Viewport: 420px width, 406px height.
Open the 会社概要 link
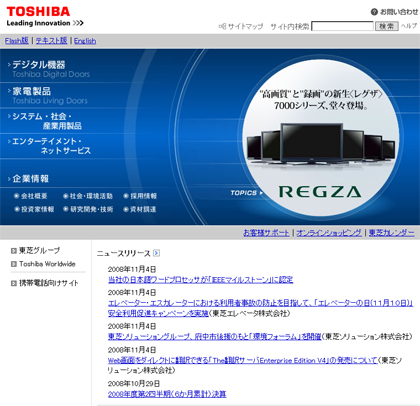pyautogui.click(x=34, y=196)
